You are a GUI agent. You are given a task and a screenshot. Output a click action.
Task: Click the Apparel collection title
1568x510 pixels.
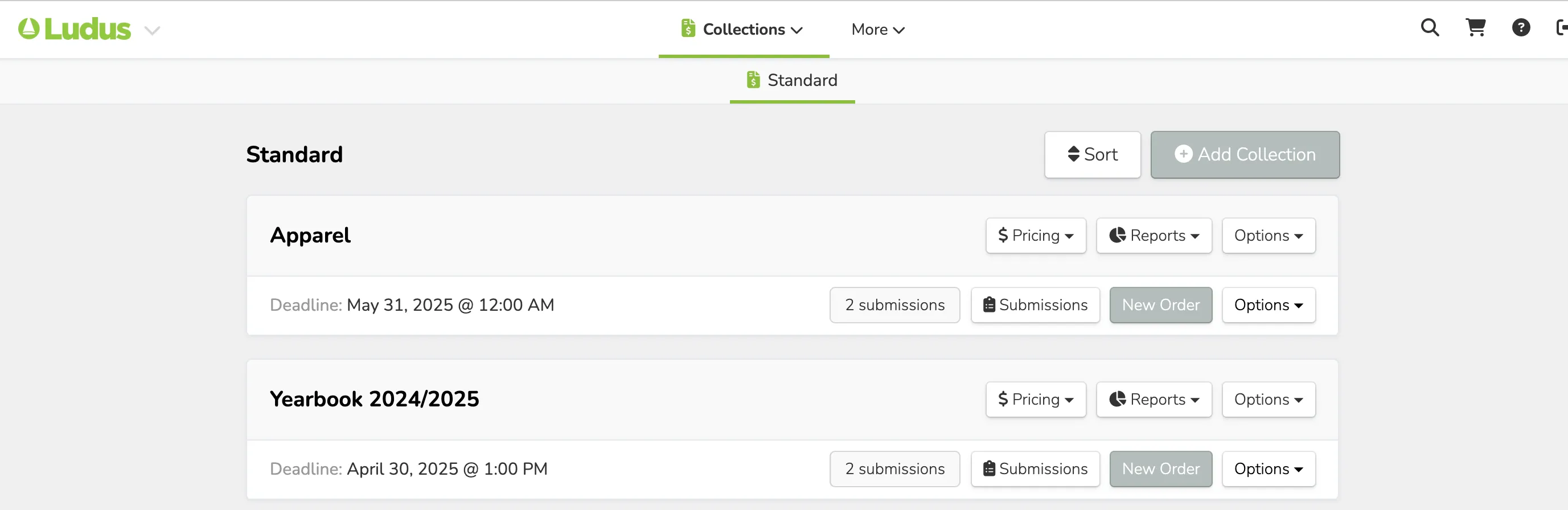point(310,236)
